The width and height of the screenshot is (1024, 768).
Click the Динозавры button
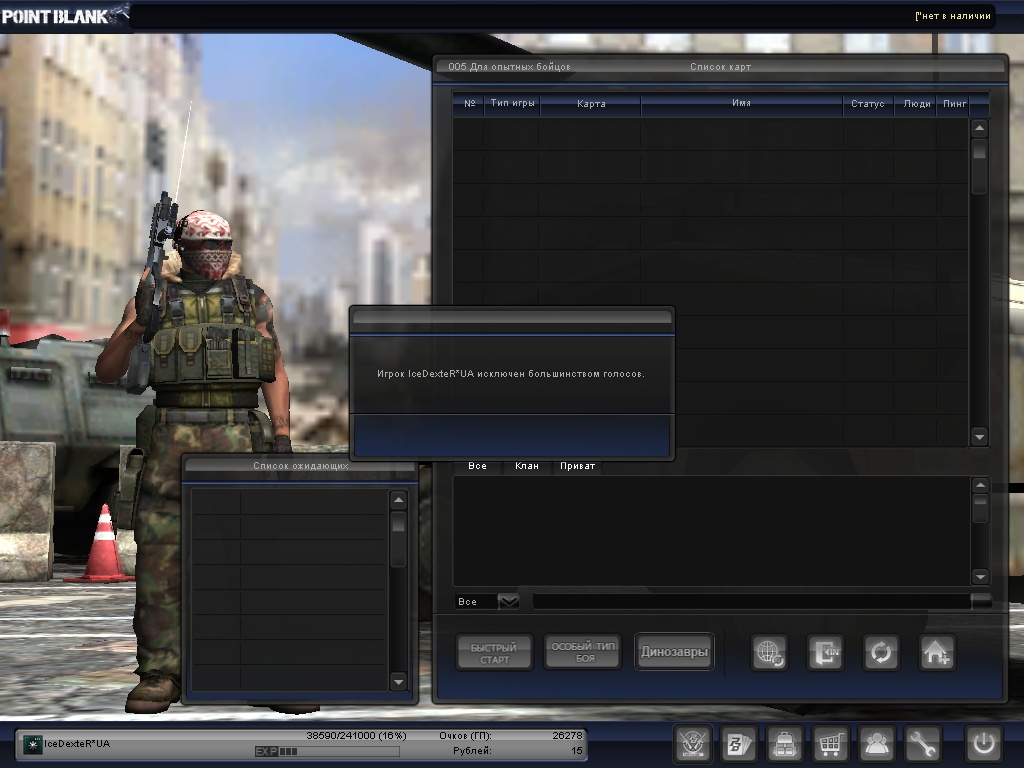(x=674, y=652)
